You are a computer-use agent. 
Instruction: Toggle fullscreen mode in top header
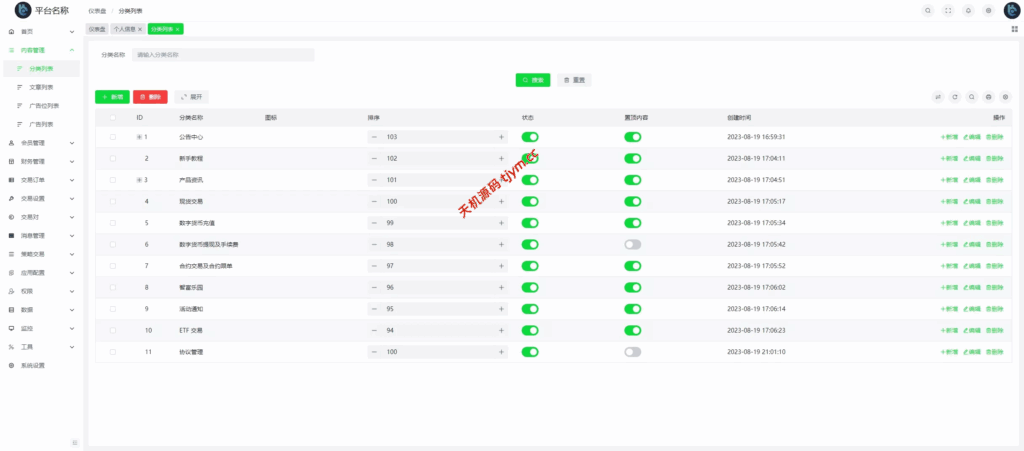(948, 10)
